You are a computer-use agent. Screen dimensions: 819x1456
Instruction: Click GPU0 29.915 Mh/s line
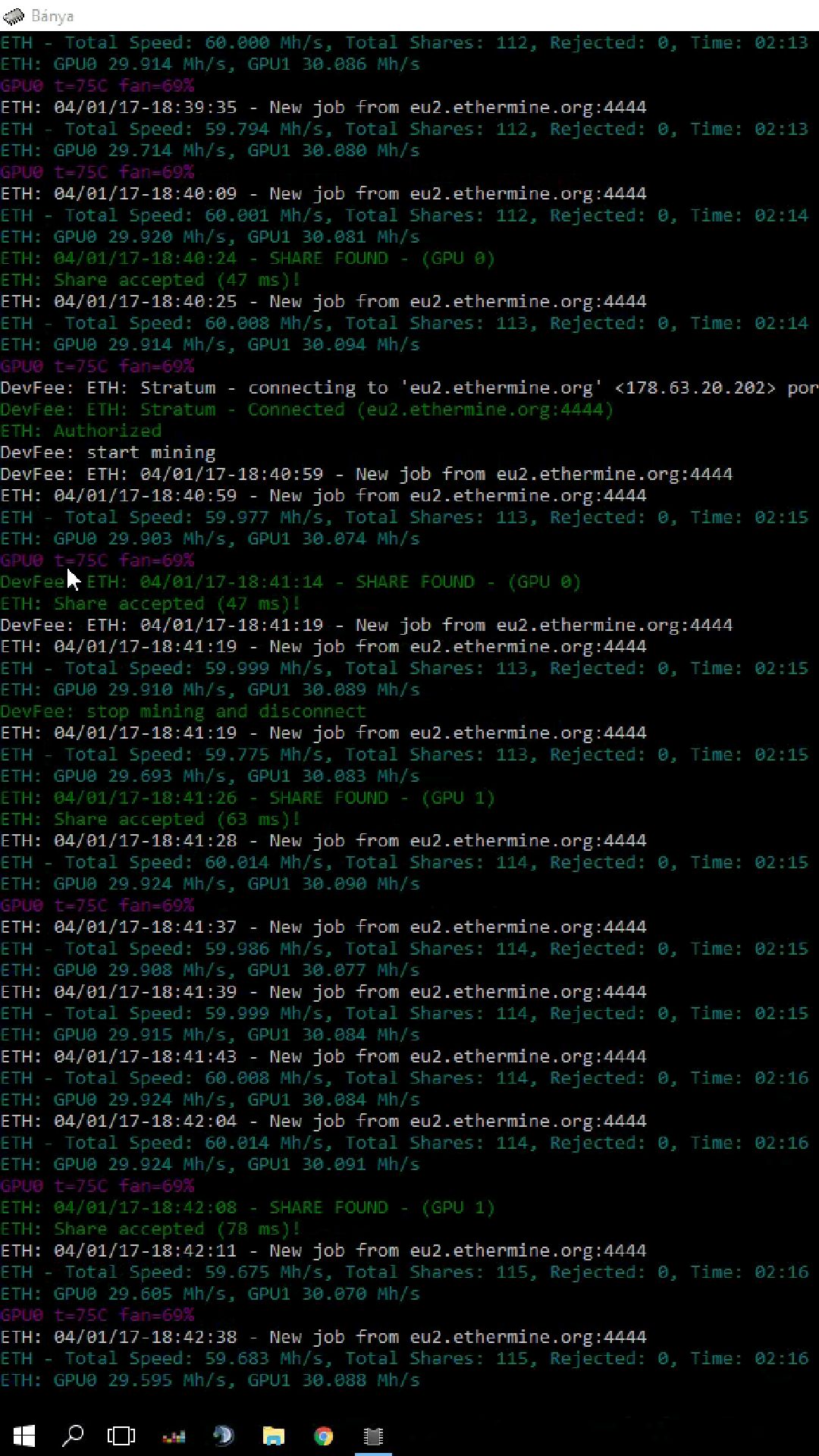coord(210,1035)
